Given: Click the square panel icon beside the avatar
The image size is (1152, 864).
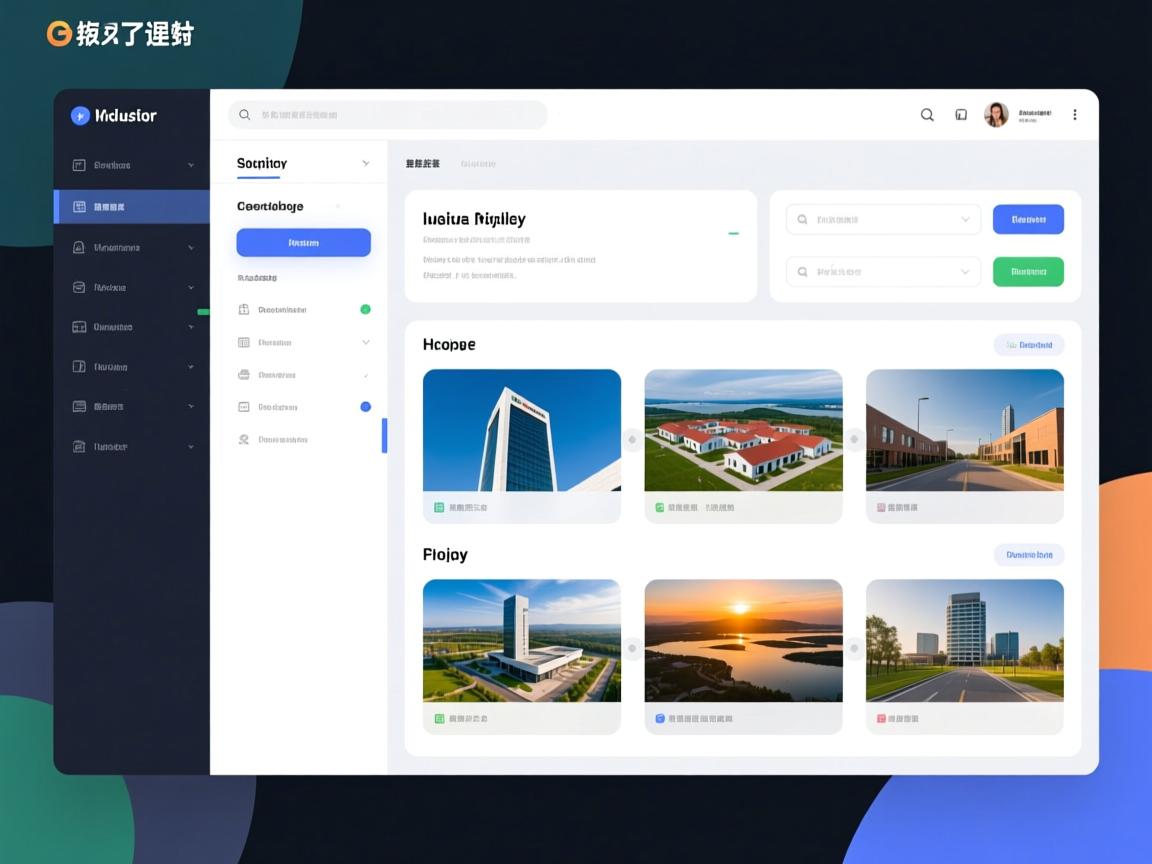Looking at the screenshot, I should point(961,115).
